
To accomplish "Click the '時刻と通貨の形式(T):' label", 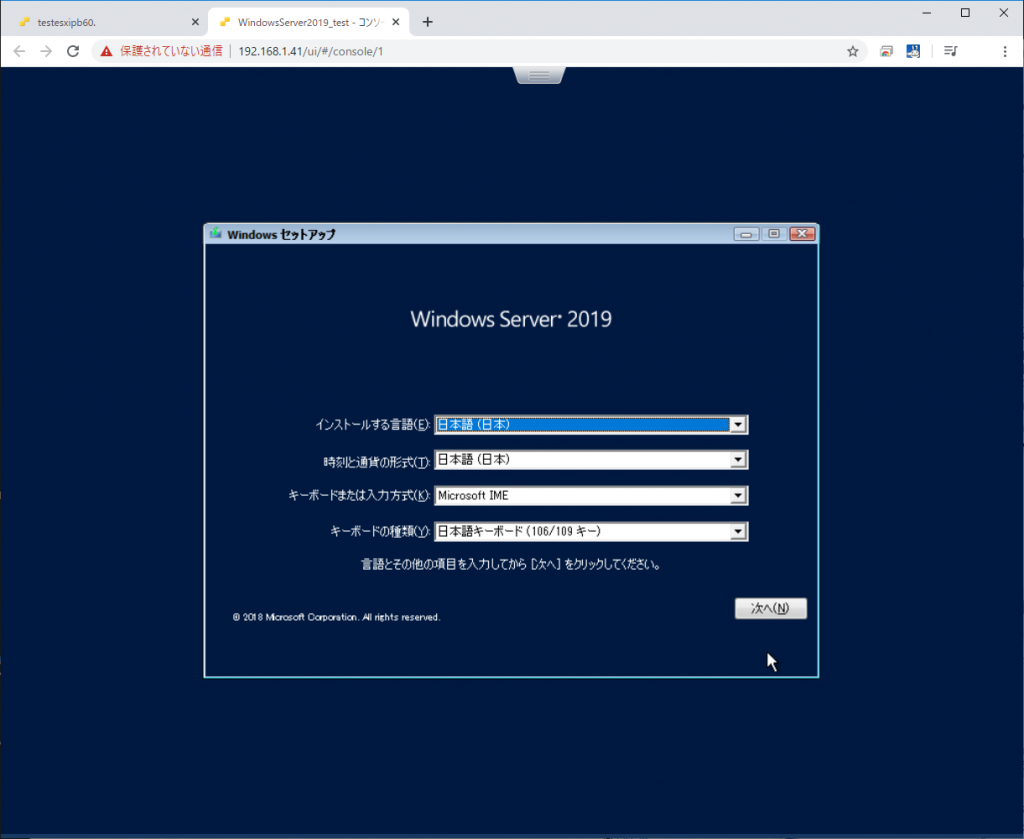I will (377, 462).
